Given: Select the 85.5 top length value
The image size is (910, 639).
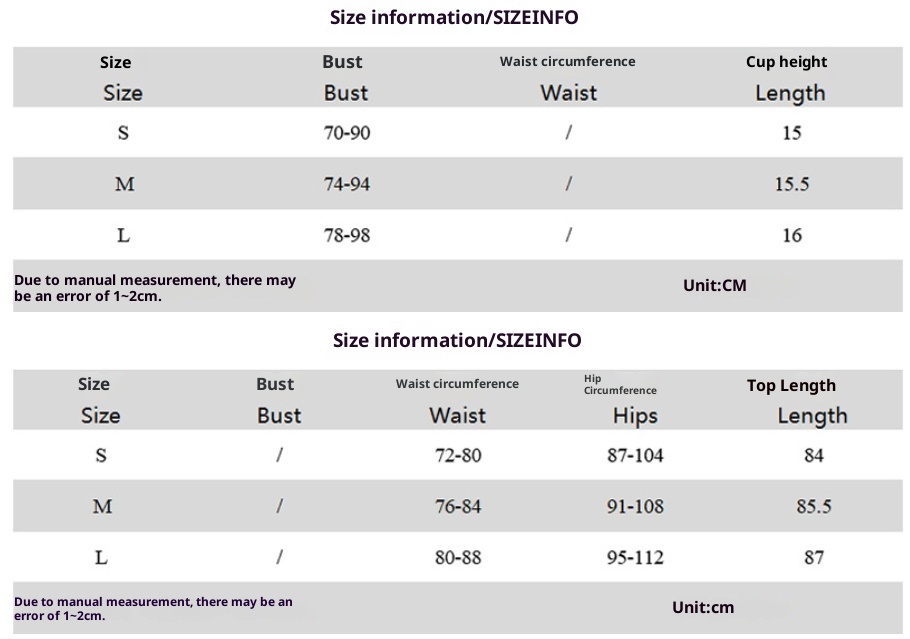Looking at the screenshot, I should pyautogui.click(x=814, y=507).
